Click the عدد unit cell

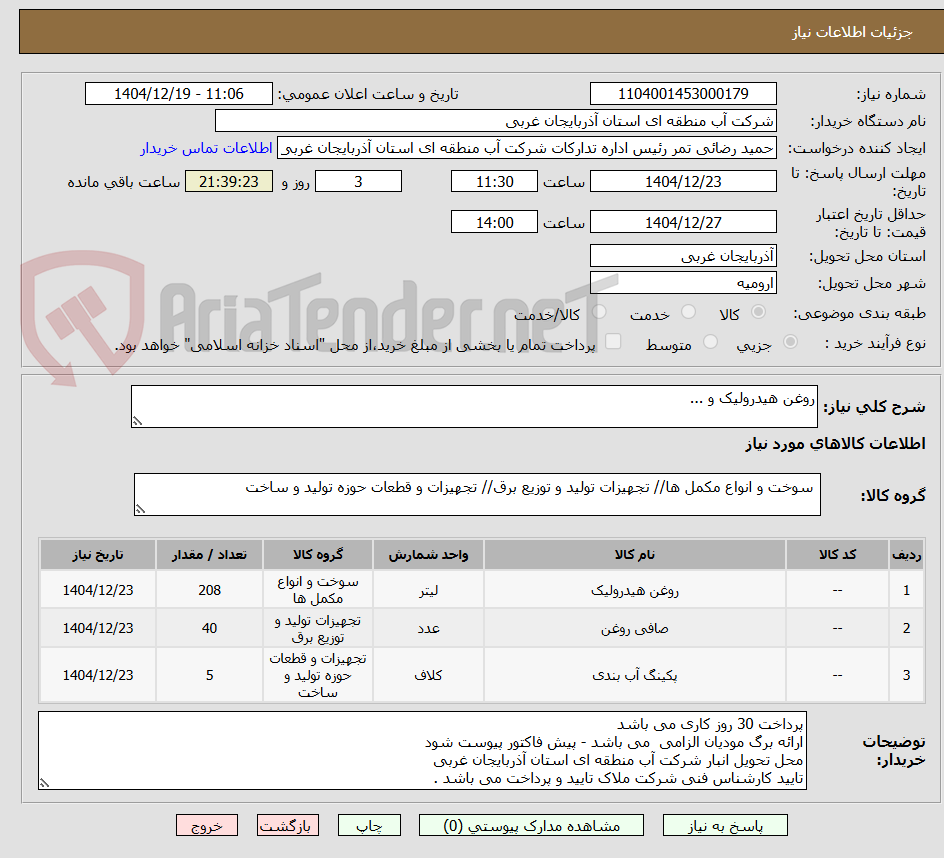tap(428, 628)
